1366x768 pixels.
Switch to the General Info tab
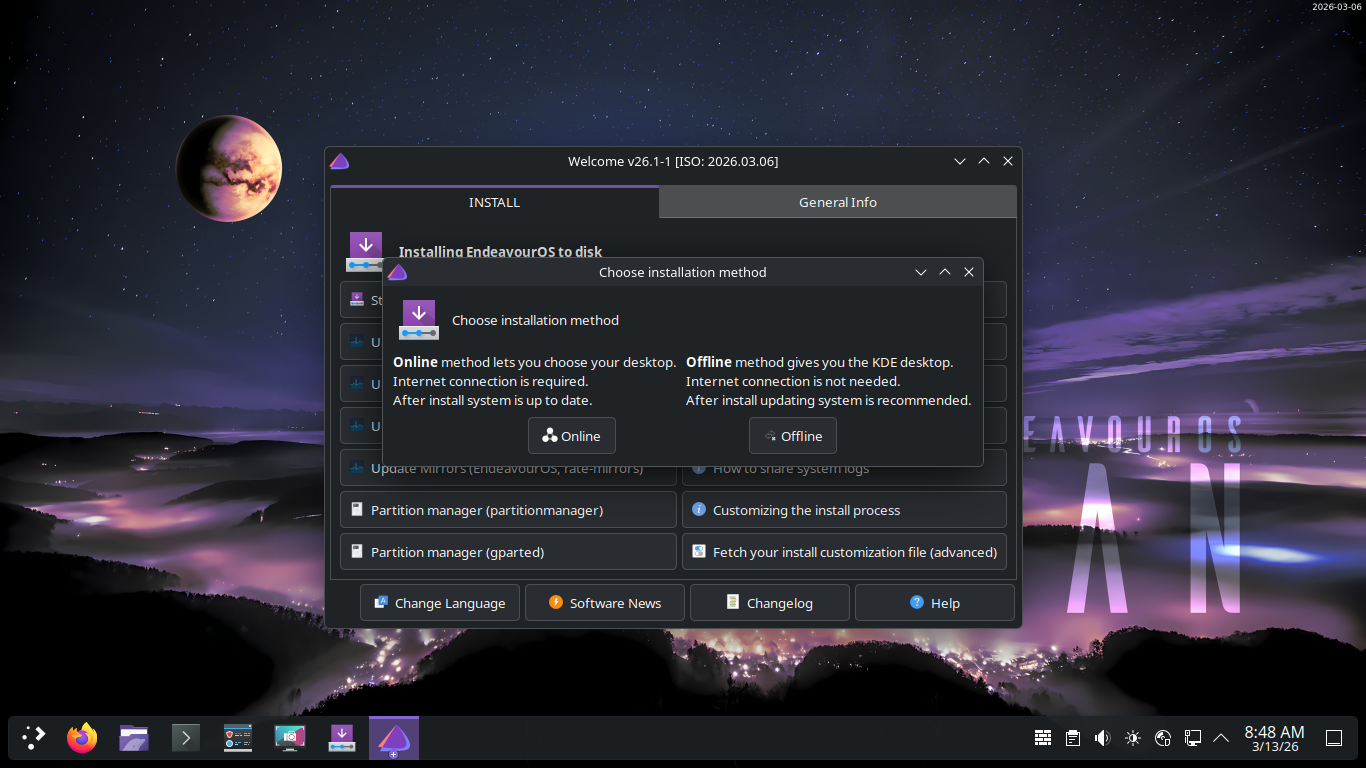click(x=838, y=202)
